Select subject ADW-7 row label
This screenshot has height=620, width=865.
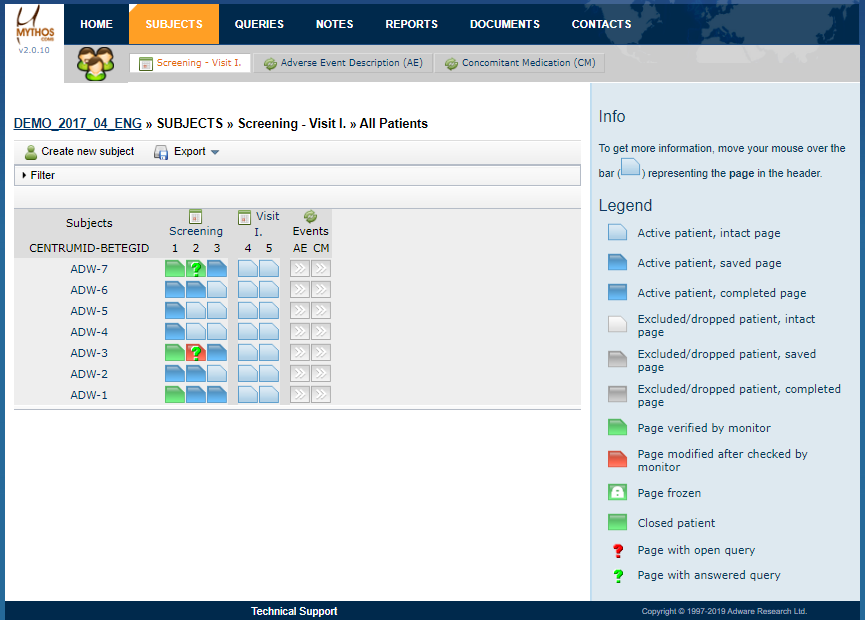pos(89,269)
